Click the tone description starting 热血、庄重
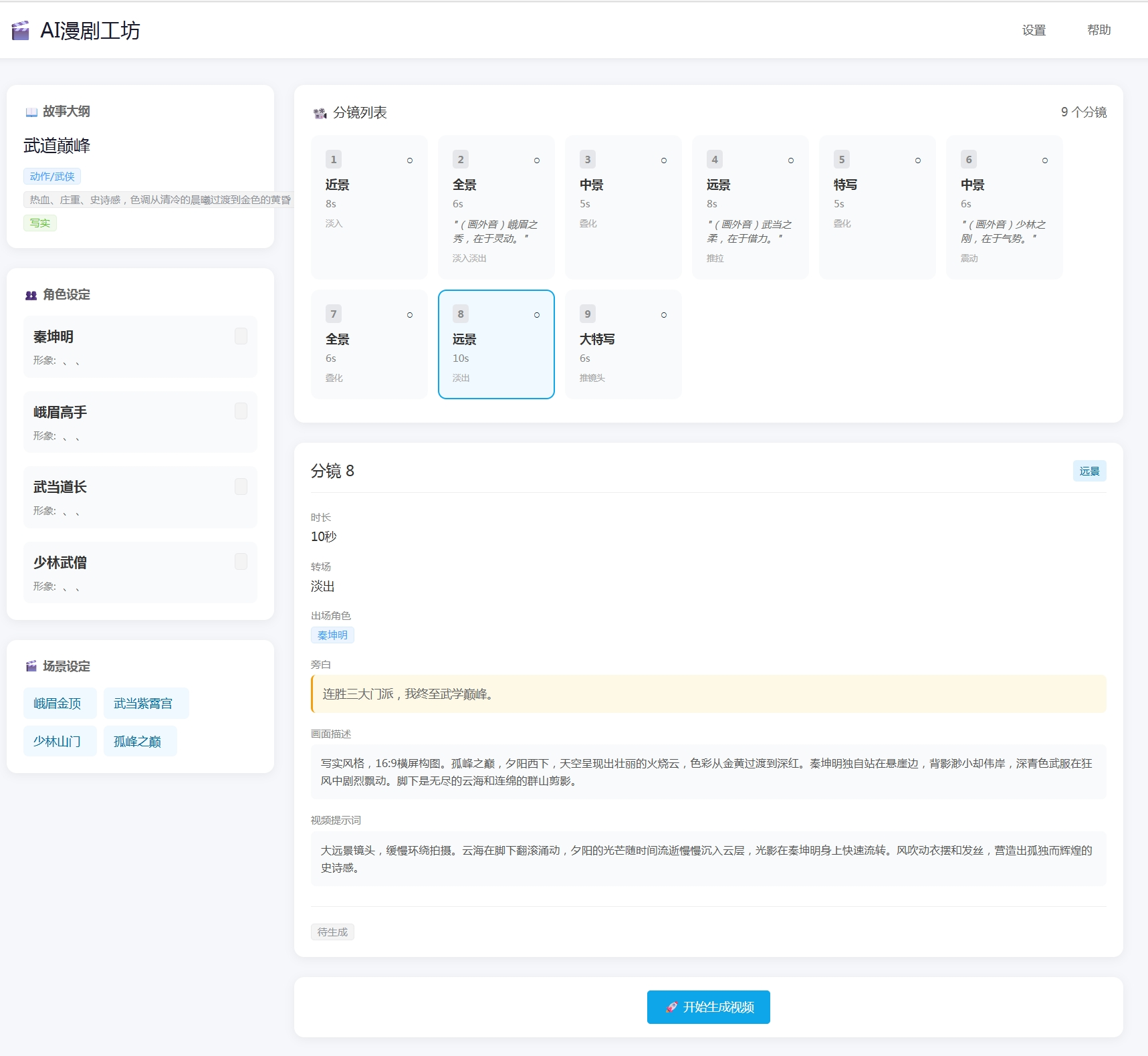The width and height of the screenshot is (1148, 1056). [160, 199]
